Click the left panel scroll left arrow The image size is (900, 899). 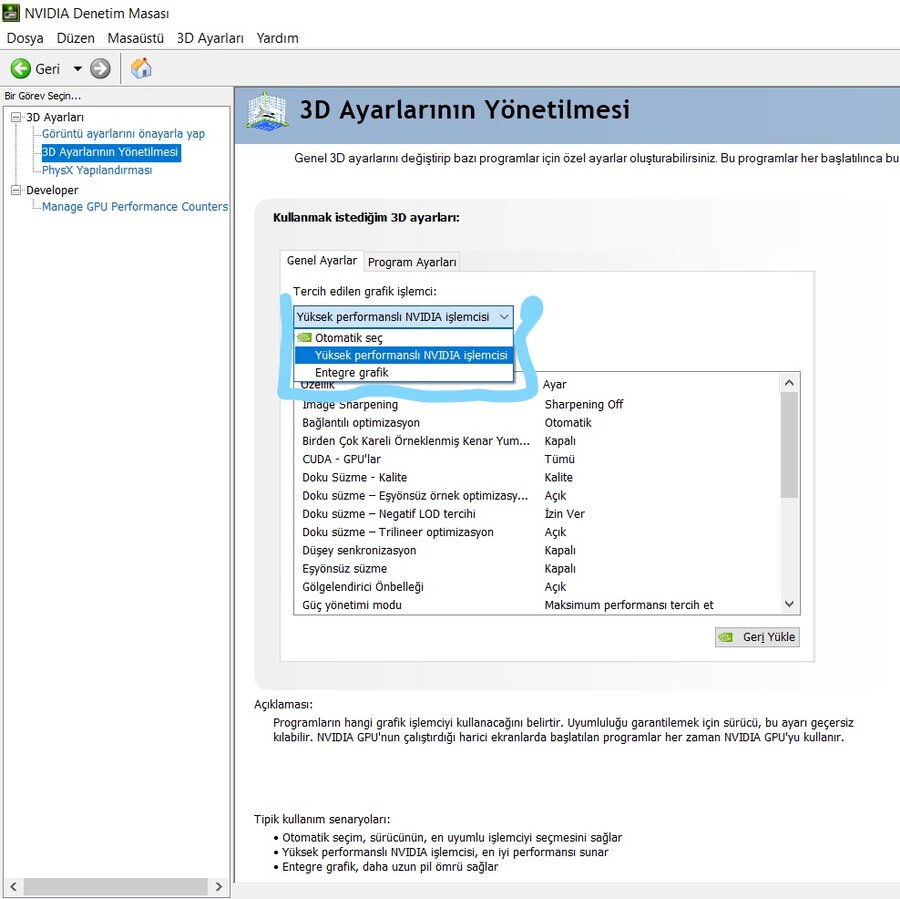(x=13, y=886)
